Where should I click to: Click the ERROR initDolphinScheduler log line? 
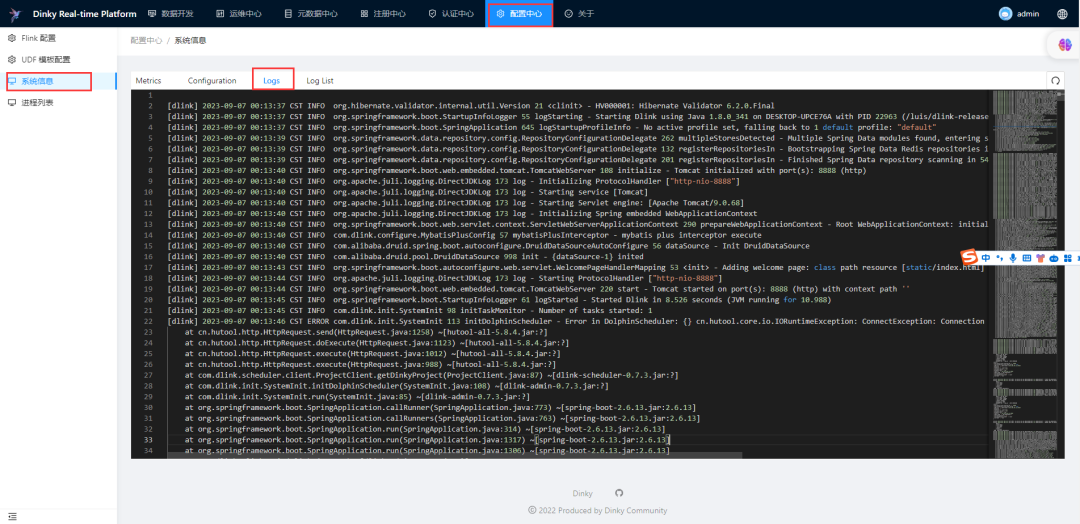[x=576, y=321]
